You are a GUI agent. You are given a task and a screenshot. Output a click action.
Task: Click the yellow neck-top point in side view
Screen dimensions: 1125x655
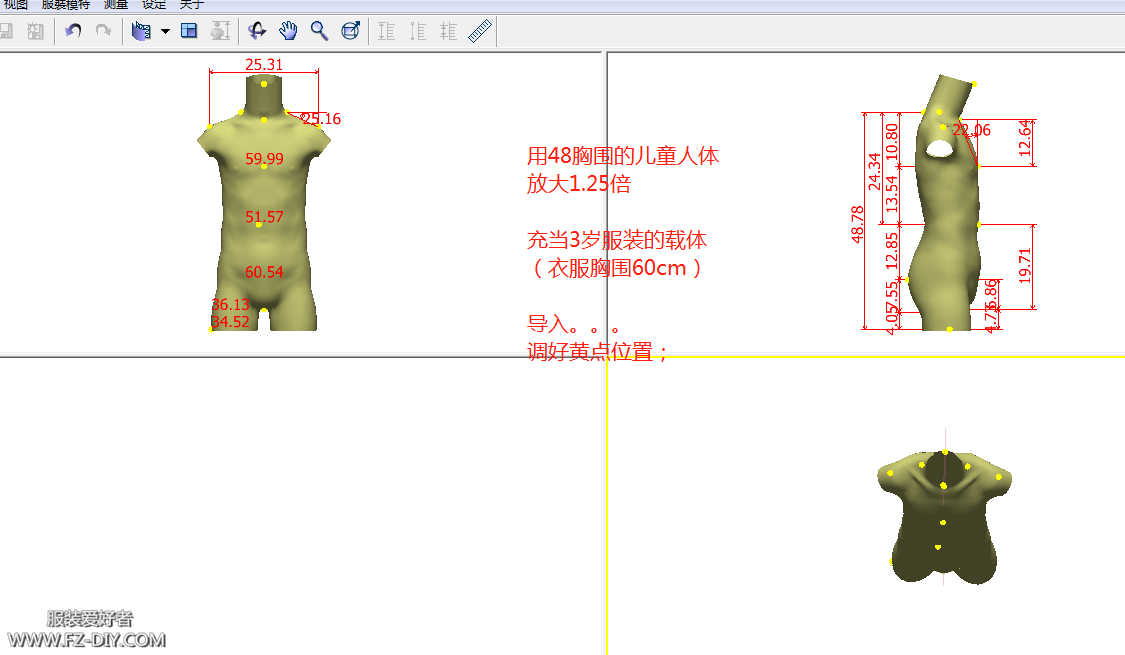[x=974, y=85]
